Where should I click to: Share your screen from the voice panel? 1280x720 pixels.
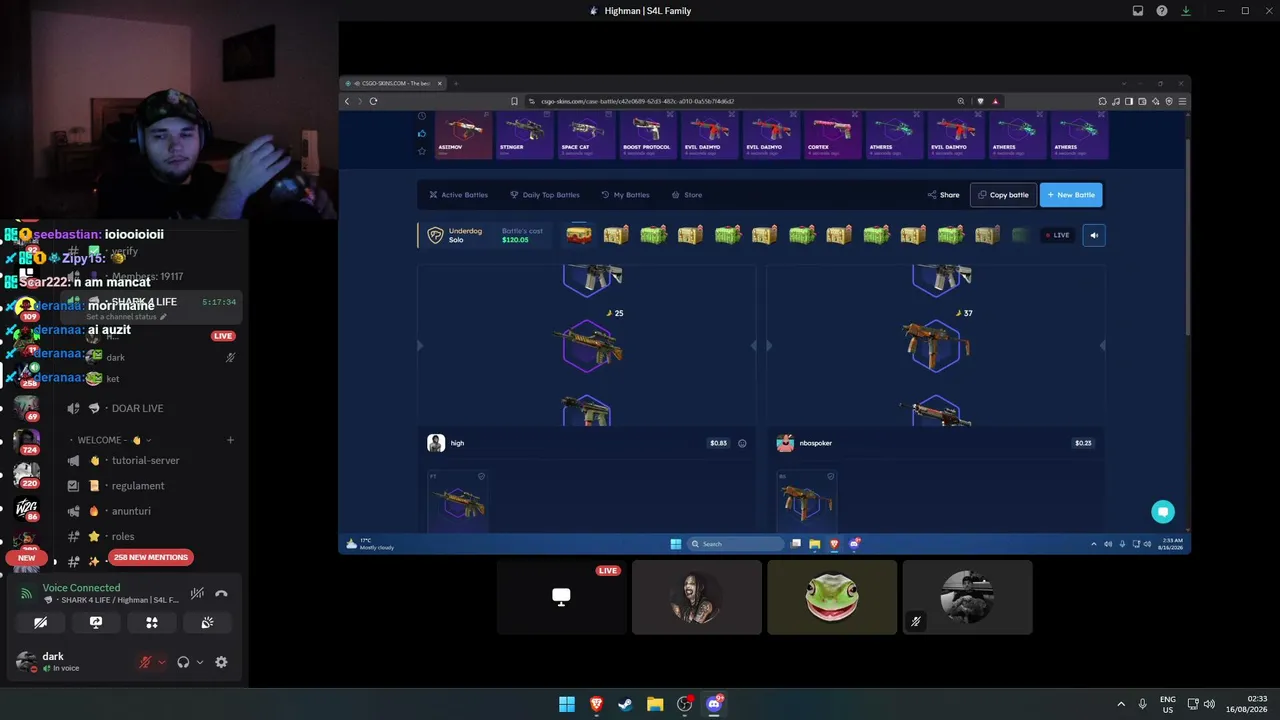96,622
